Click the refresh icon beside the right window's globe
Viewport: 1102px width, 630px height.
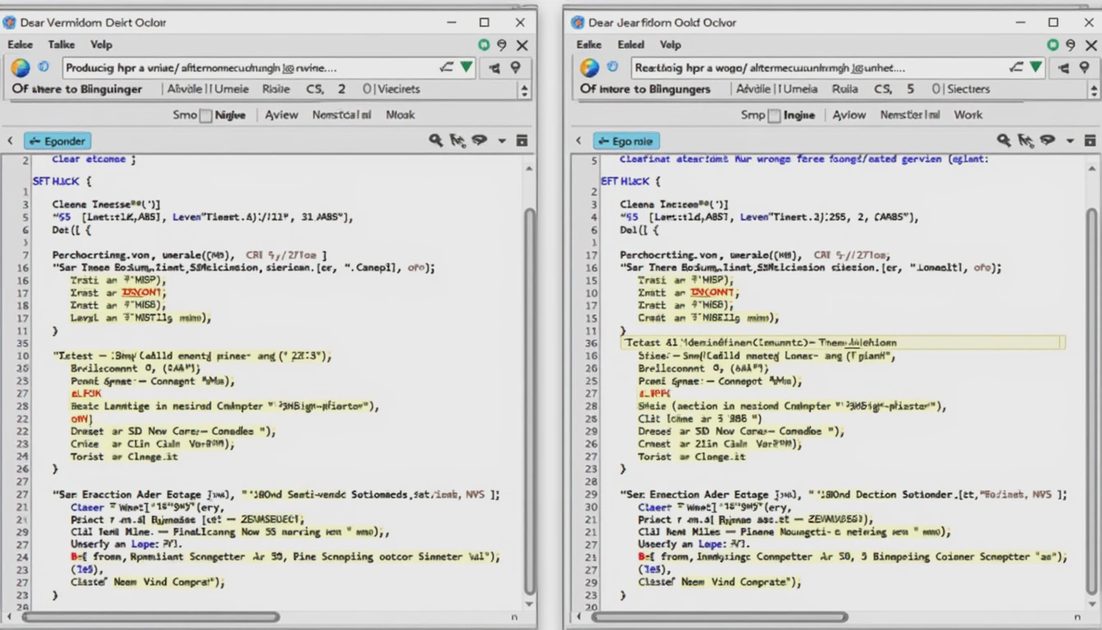click(612, 67)
